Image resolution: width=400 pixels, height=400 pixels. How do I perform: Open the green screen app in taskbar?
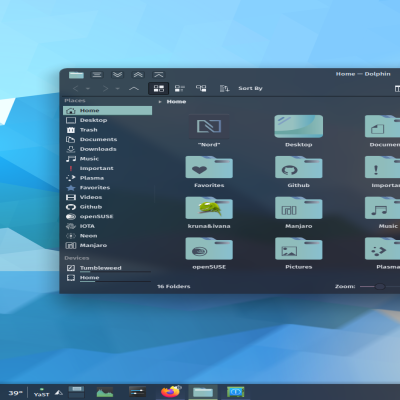[235, 392]
